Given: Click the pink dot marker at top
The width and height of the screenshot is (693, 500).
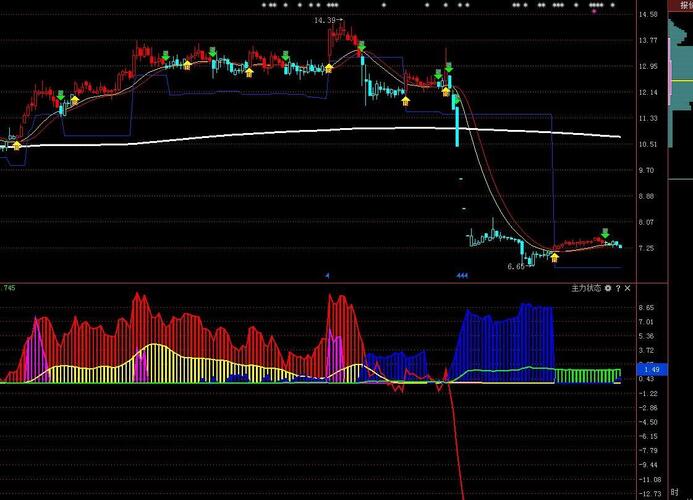Looking at the screenshot, I should pos(597,12).
